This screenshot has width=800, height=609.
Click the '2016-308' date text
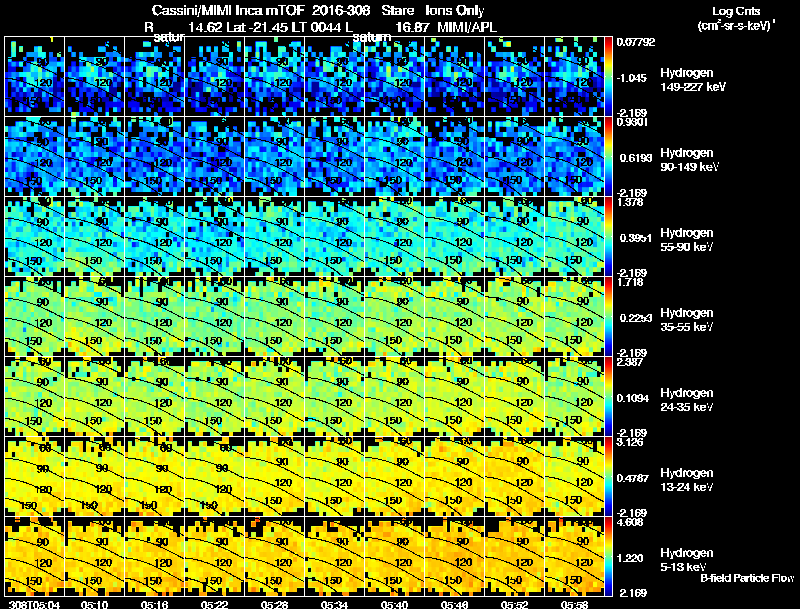[x=340, y=10]
